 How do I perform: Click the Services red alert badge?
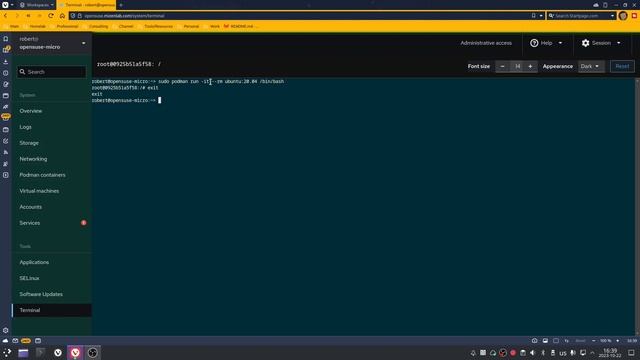84,223
